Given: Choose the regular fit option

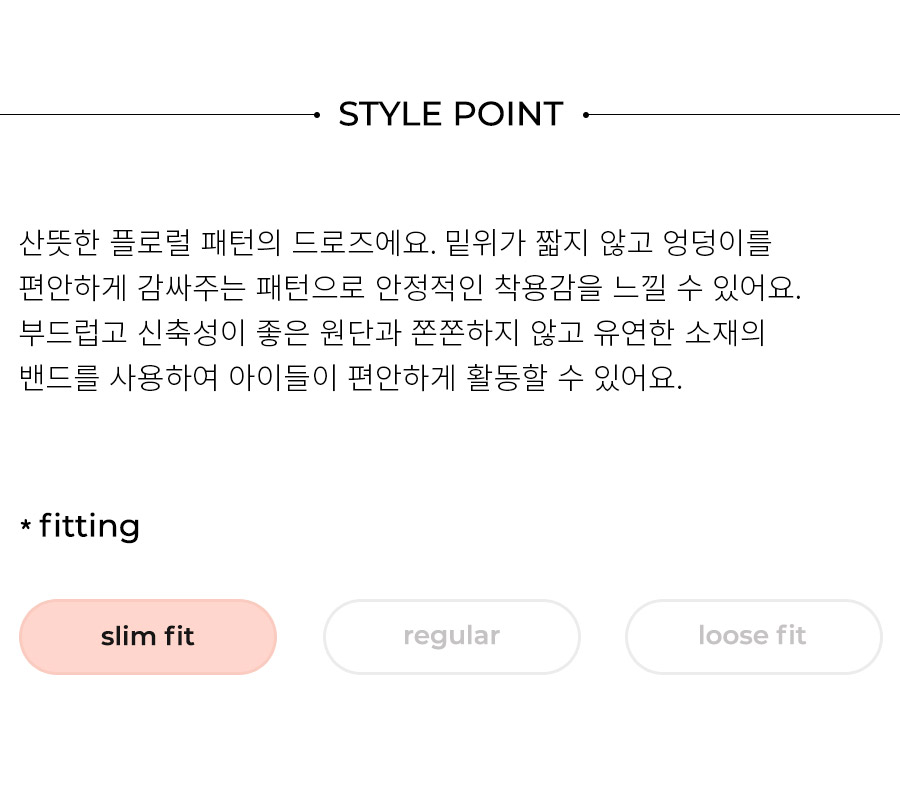Looking at the screenshot, I should [452, 637].
